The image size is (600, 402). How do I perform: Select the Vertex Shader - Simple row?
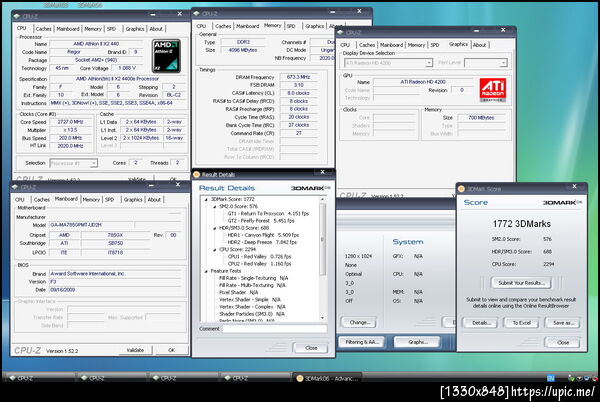(x=249, y=299)
